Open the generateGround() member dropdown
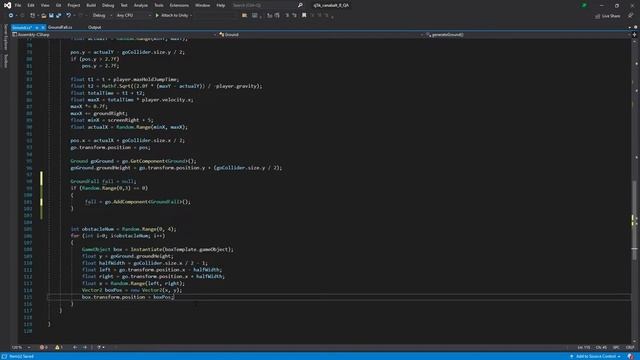640x360 pixels. coord(527,35)
